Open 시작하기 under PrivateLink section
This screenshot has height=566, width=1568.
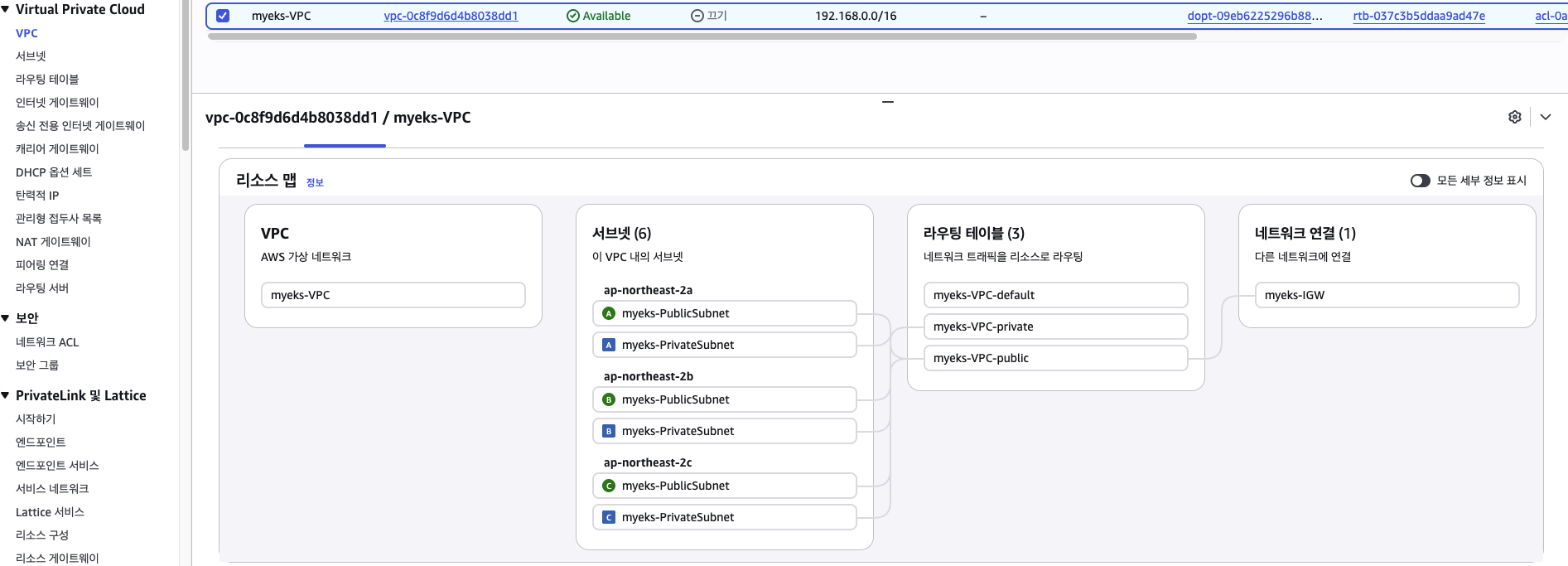(36, 419)
